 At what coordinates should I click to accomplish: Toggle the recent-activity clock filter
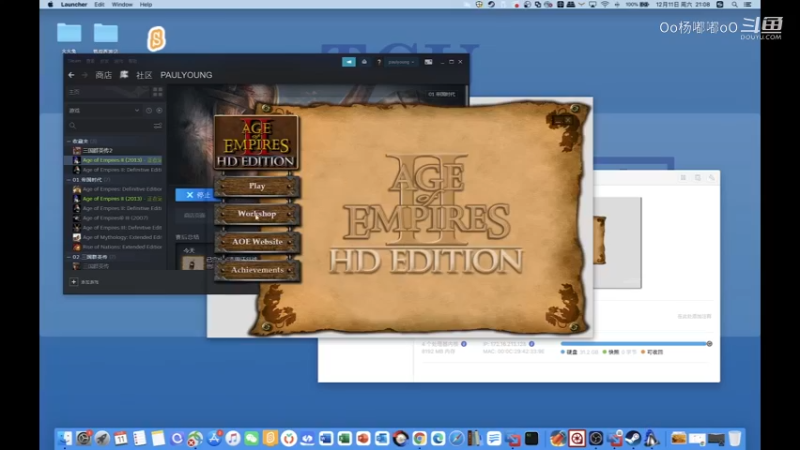click(148, 110)
